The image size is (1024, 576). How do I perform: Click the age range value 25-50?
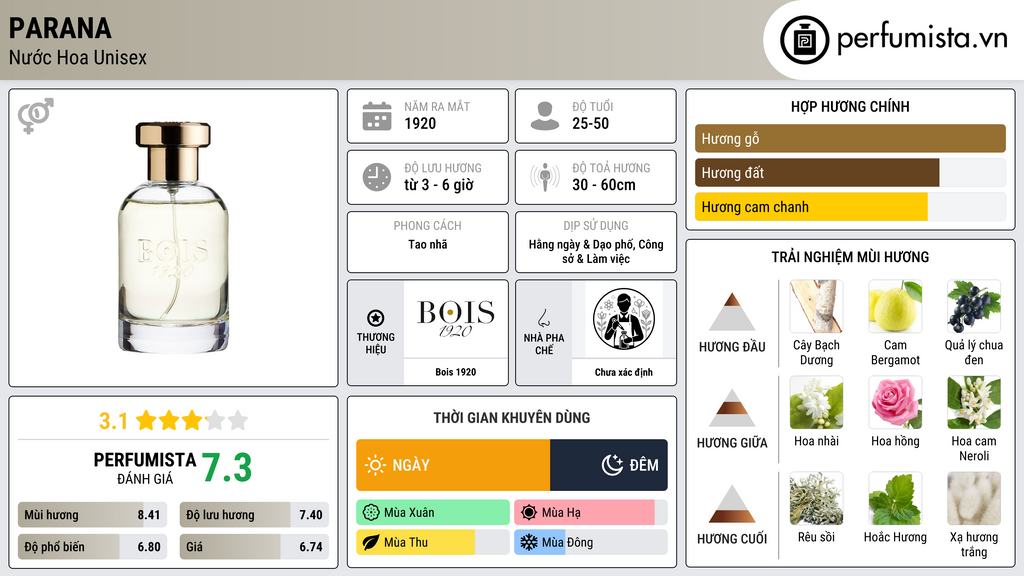[x=590, y=123]
